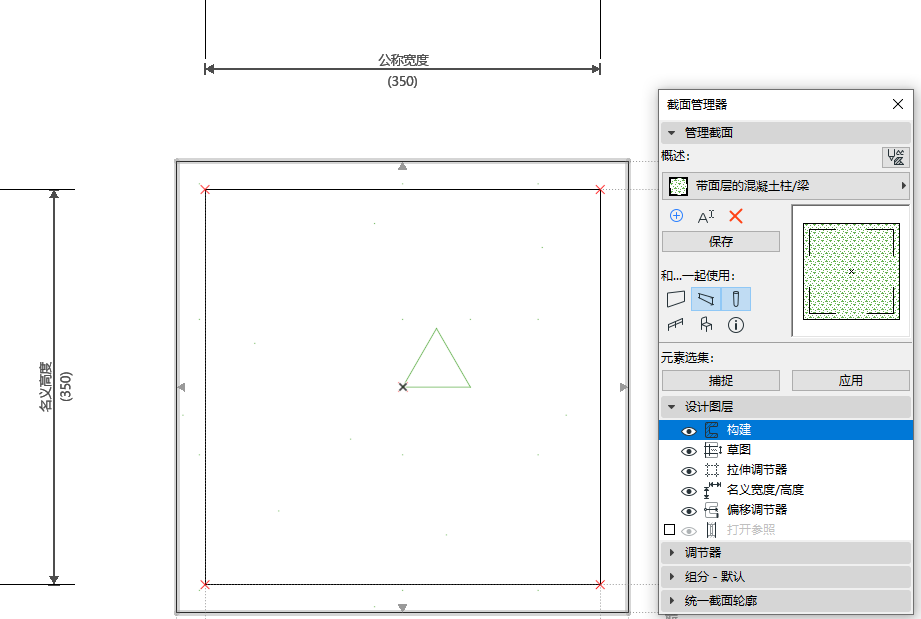
Task: Select the 偏移调节器 layer row
Action: tap(786, 510)
